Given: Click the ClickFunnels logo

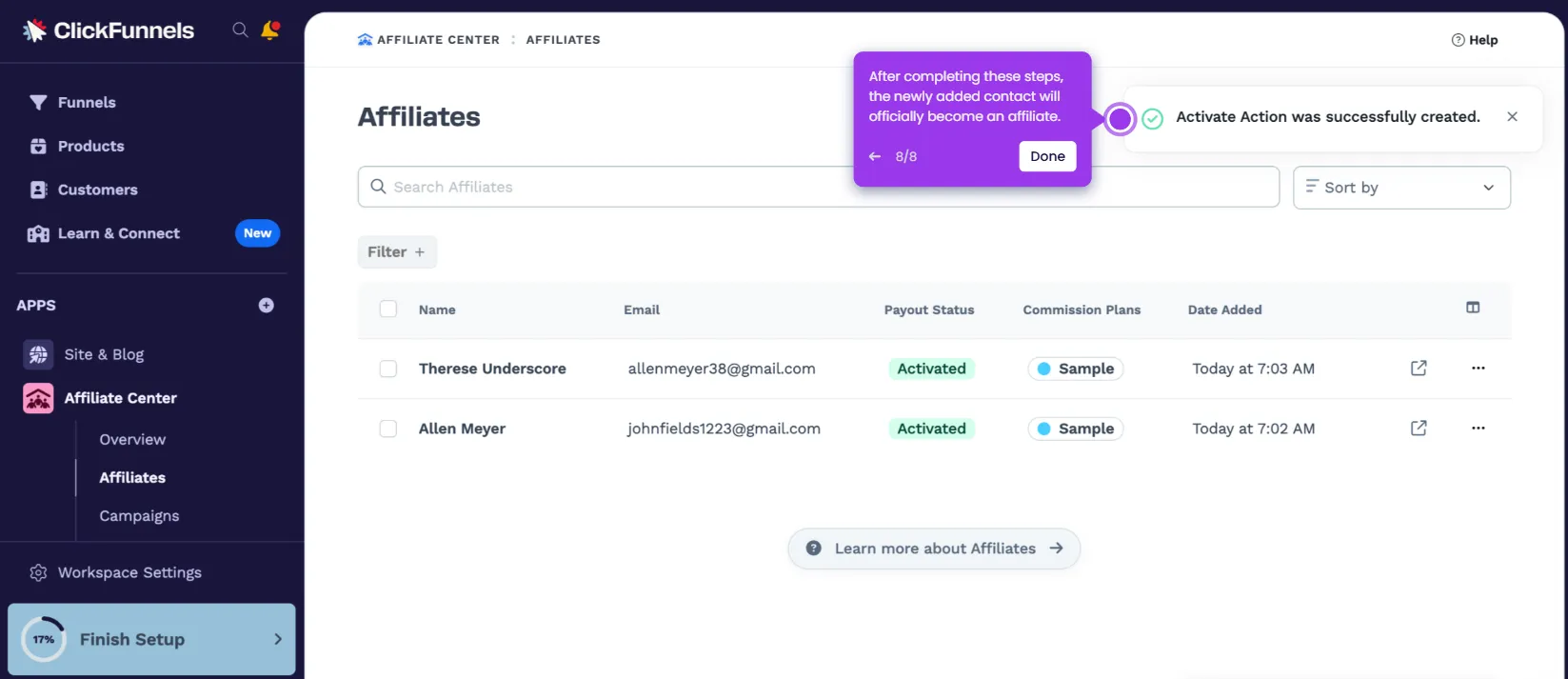Looking at the screenshot, I should (109, 30).
